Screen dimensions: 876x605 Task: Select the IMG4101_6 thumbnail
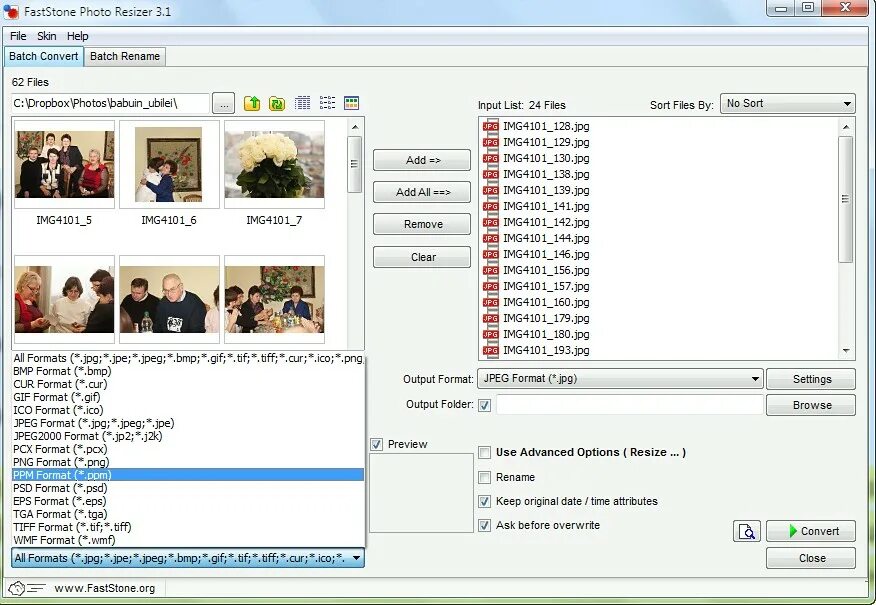pos(169,165)
